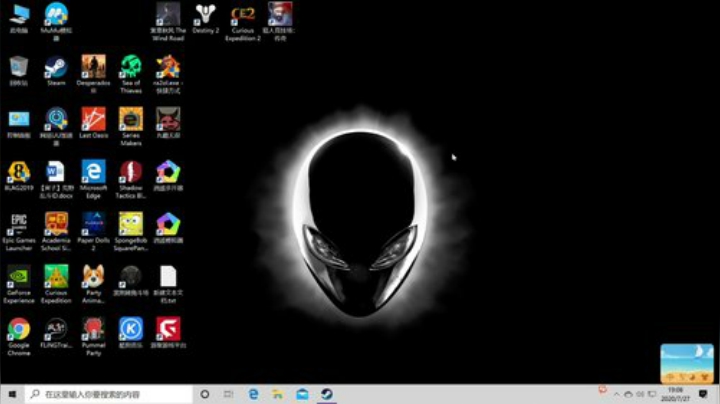Open the Action Center notifications

tap(703, 394)
